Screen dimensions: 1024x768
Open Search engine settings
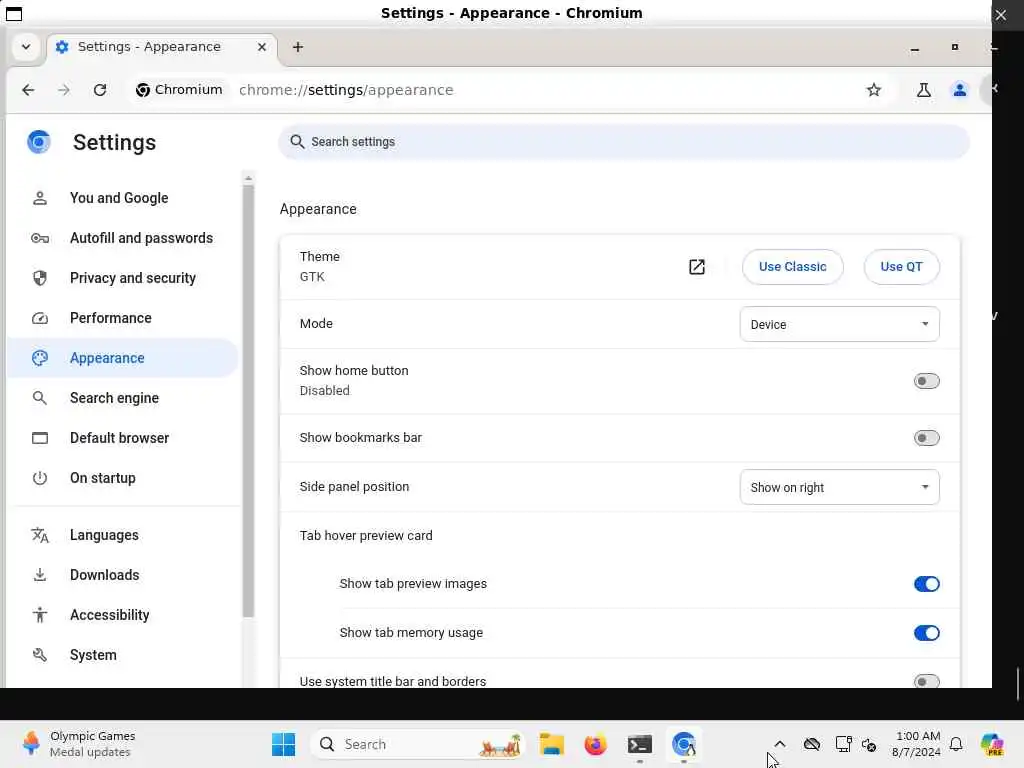(123, 398)
